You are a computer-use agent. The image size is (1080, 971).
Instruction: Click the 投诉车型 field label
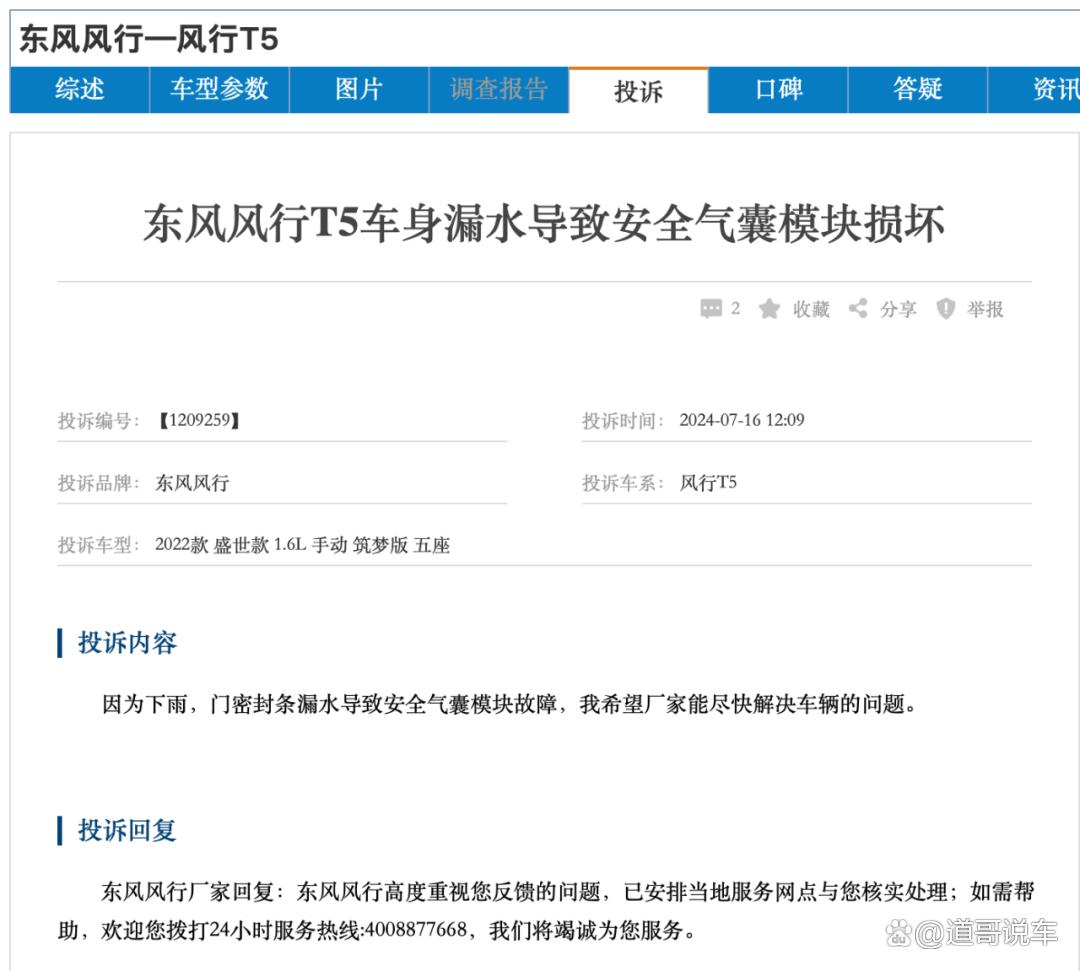coord(98,545)
